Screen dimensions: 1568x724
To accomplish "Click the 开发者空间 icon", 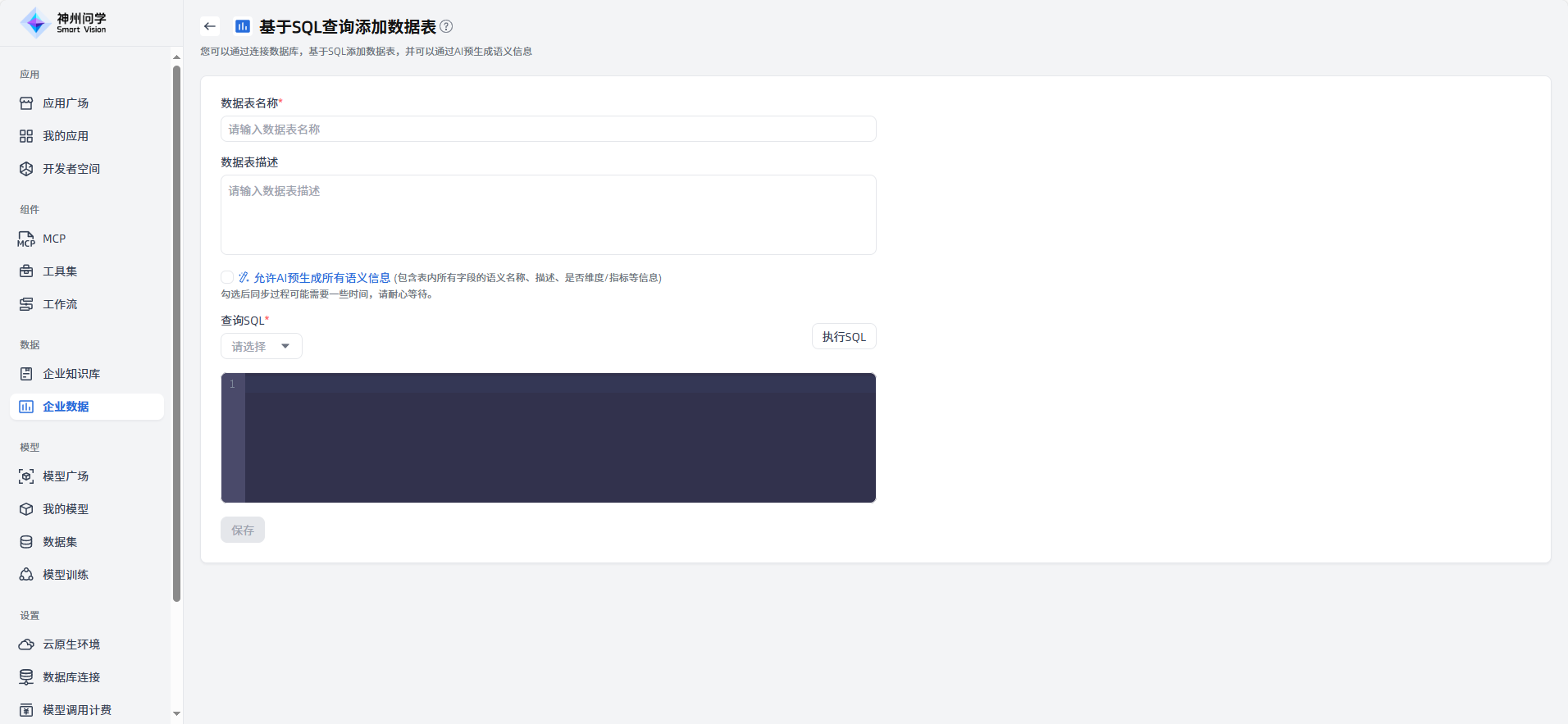I will click(26, 169).
